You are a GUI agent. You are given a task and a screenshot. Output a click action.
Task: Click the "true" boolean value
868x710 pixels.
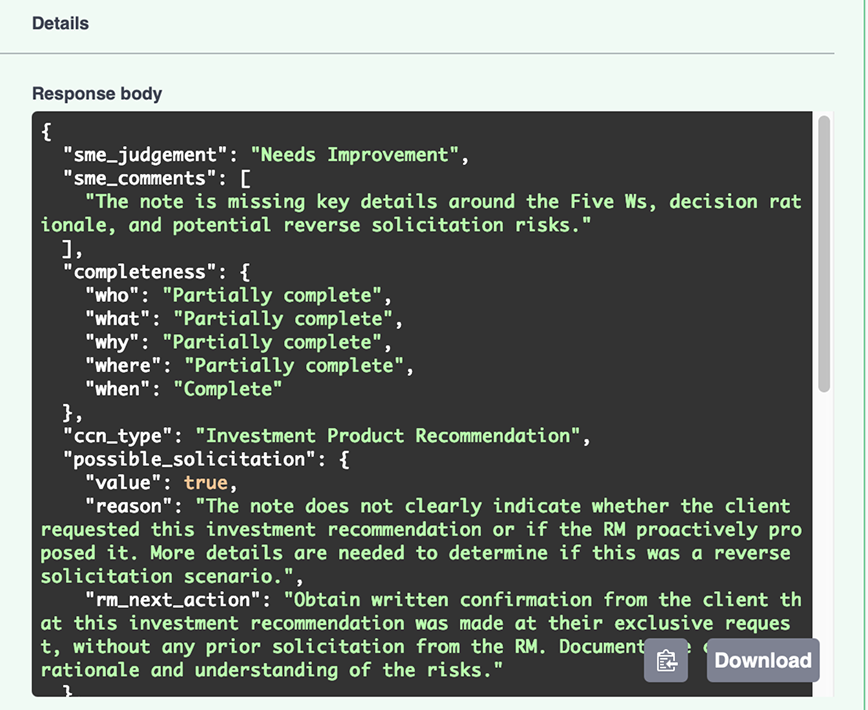pyautogui.click(x=205, y=483)
